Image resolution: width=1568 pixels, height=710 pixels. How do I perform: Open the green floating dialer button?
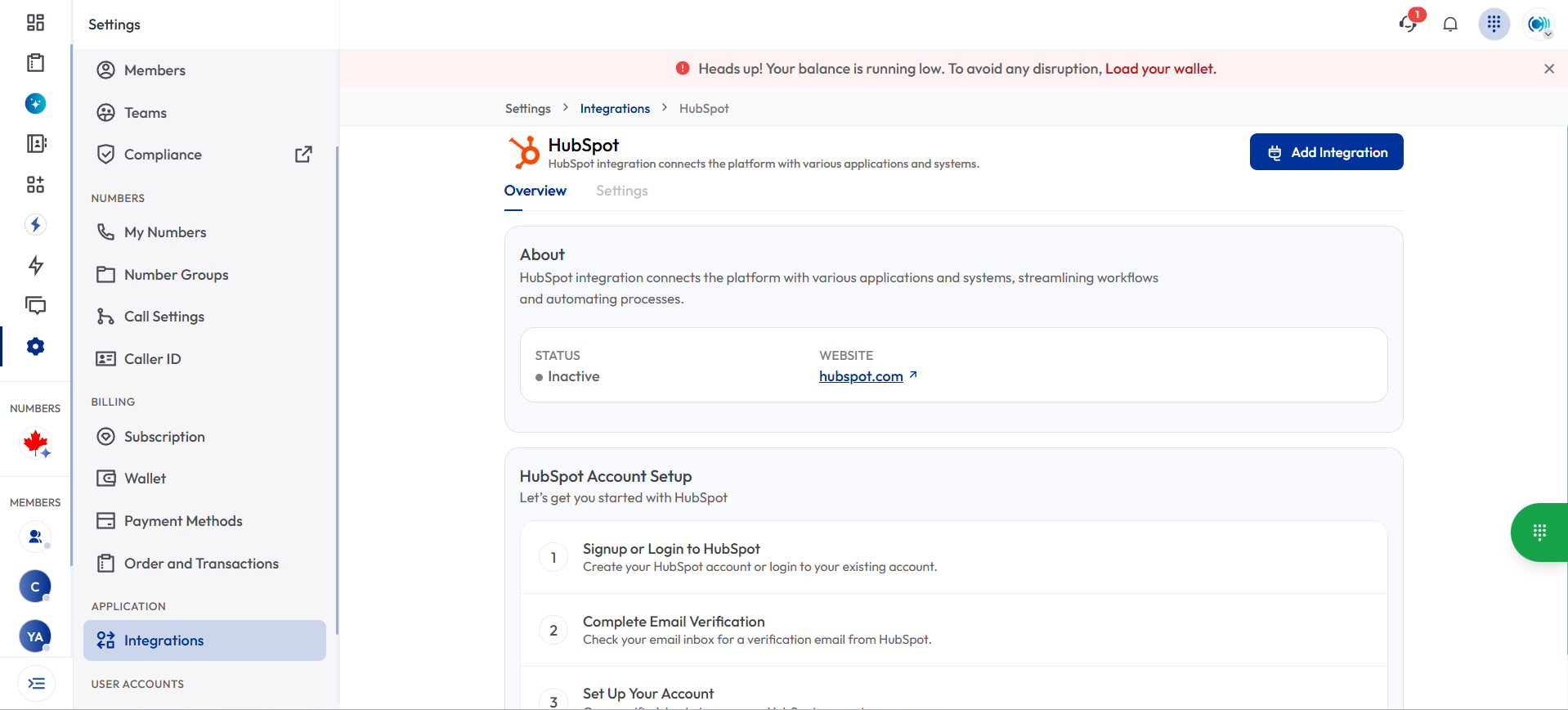[x=1539, y=532]
